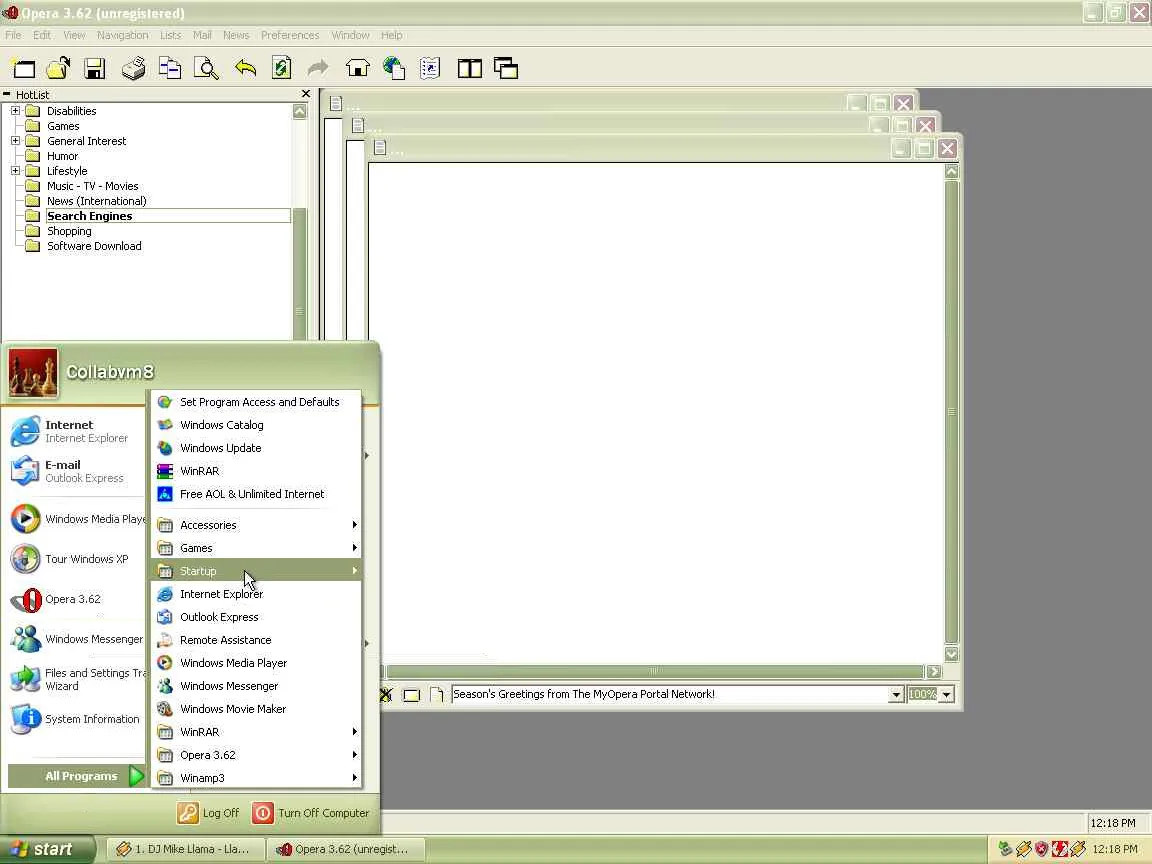Tile windows with the side-by-side icon

(x=469, y=68)
